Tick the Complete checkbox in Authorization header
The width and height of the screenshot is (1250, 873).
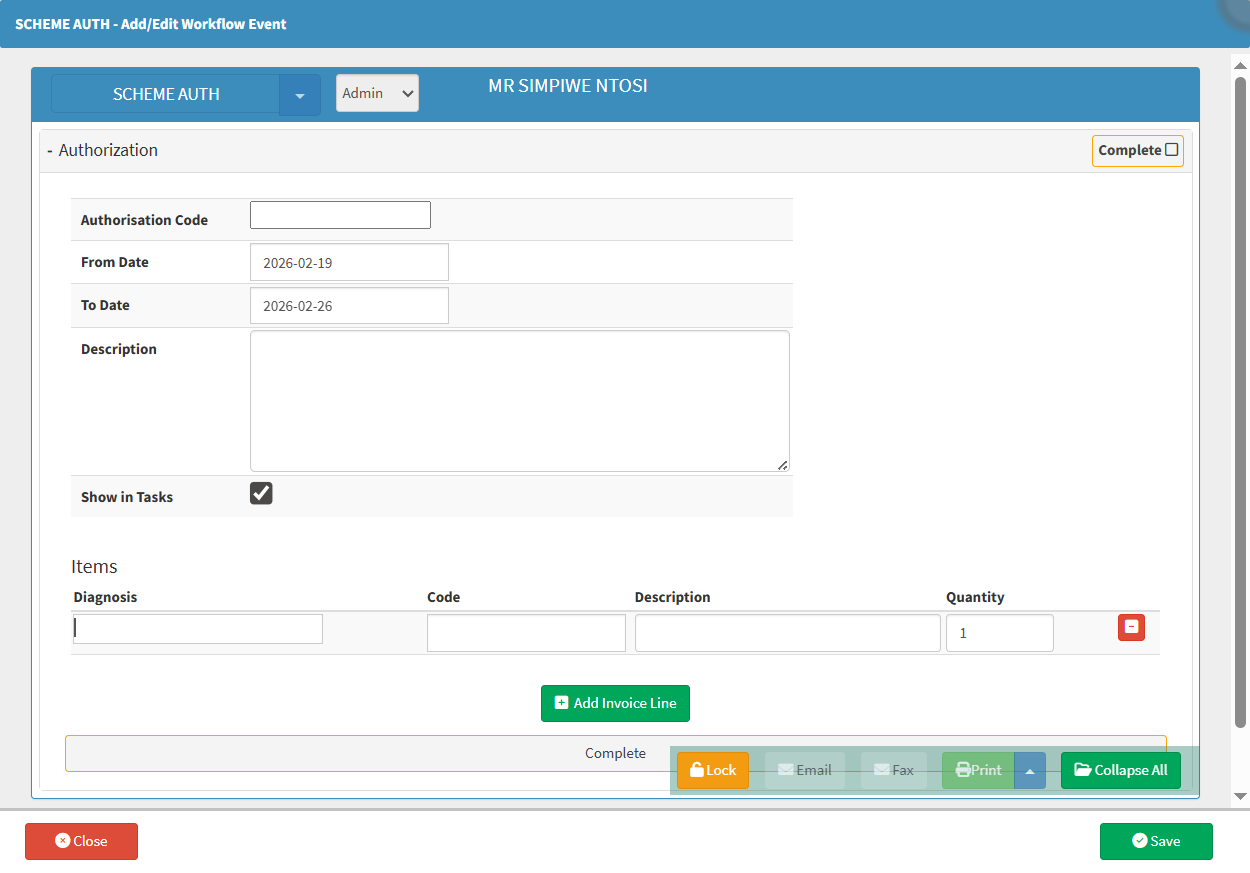click(1172, 150)
